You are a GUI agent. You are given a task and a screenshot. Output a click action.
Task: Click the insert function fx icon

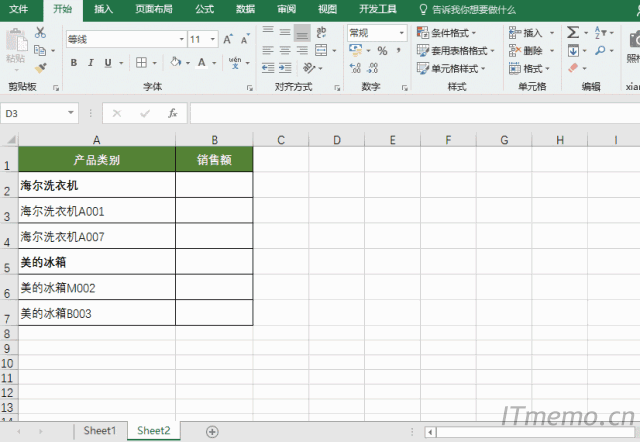pyautogui.click(x=172, y=113)
